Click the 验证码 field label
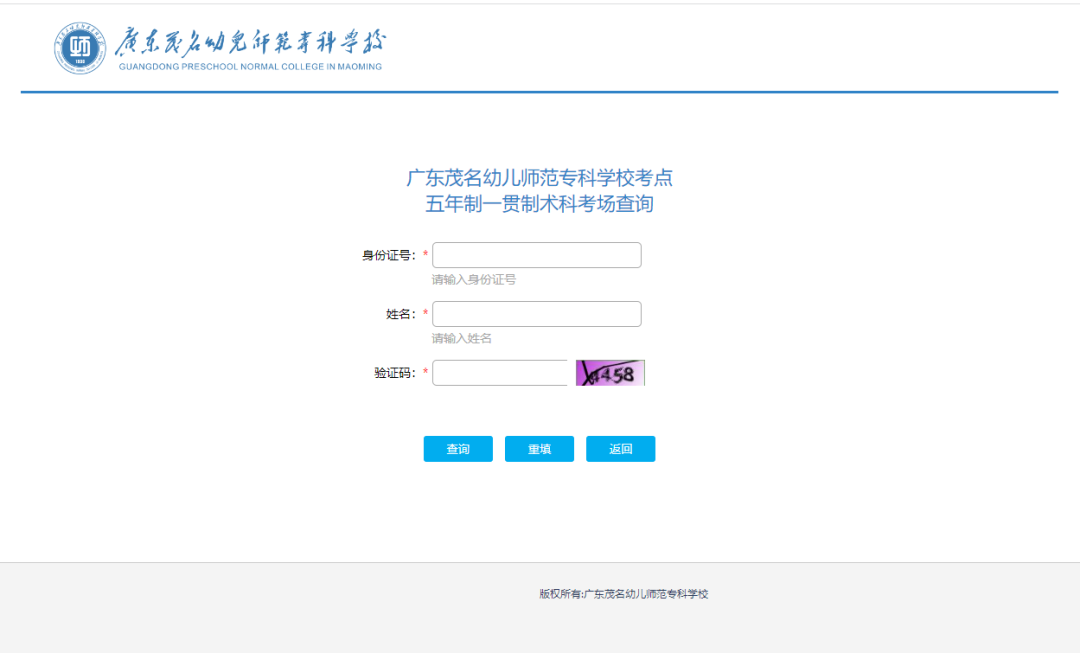 394,373
